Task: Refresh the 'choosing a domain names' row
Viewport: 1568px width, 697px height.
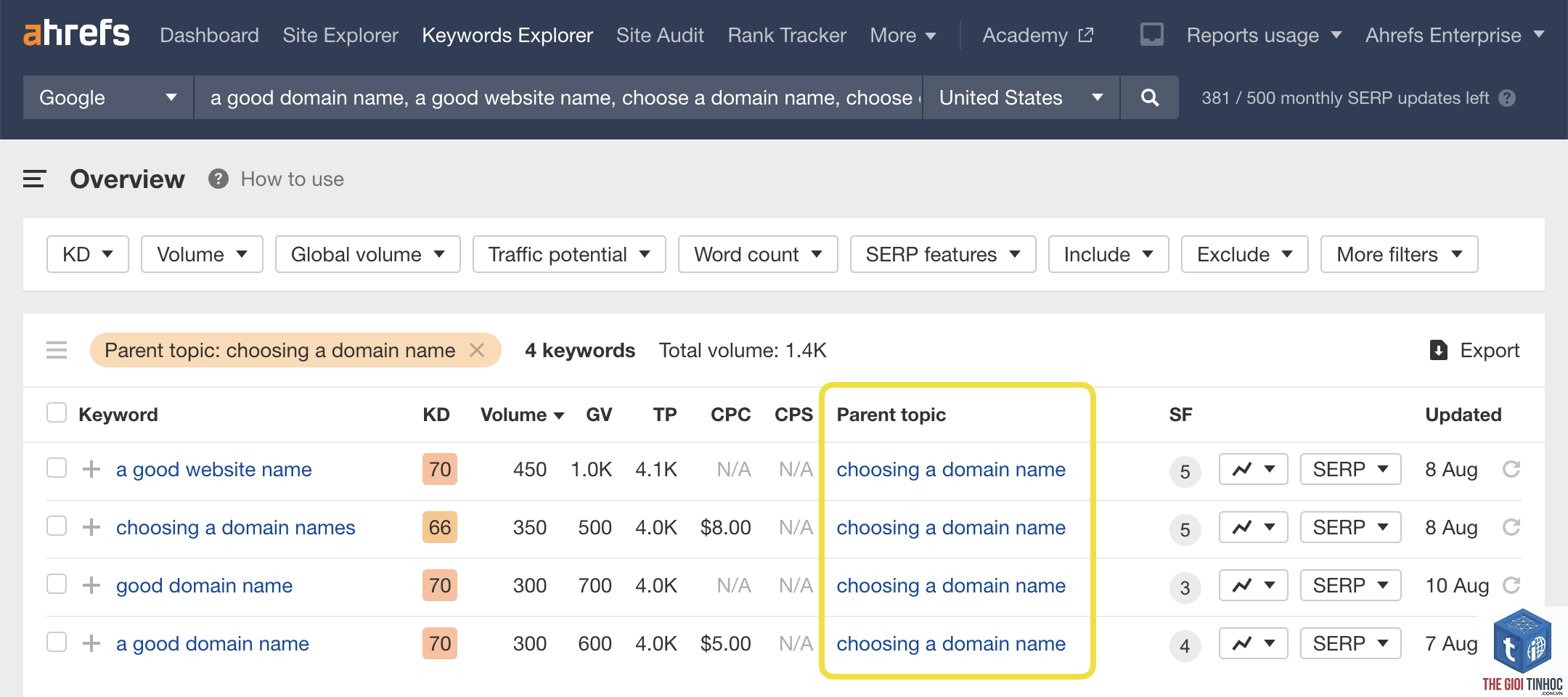Action: click(1511, 527)
